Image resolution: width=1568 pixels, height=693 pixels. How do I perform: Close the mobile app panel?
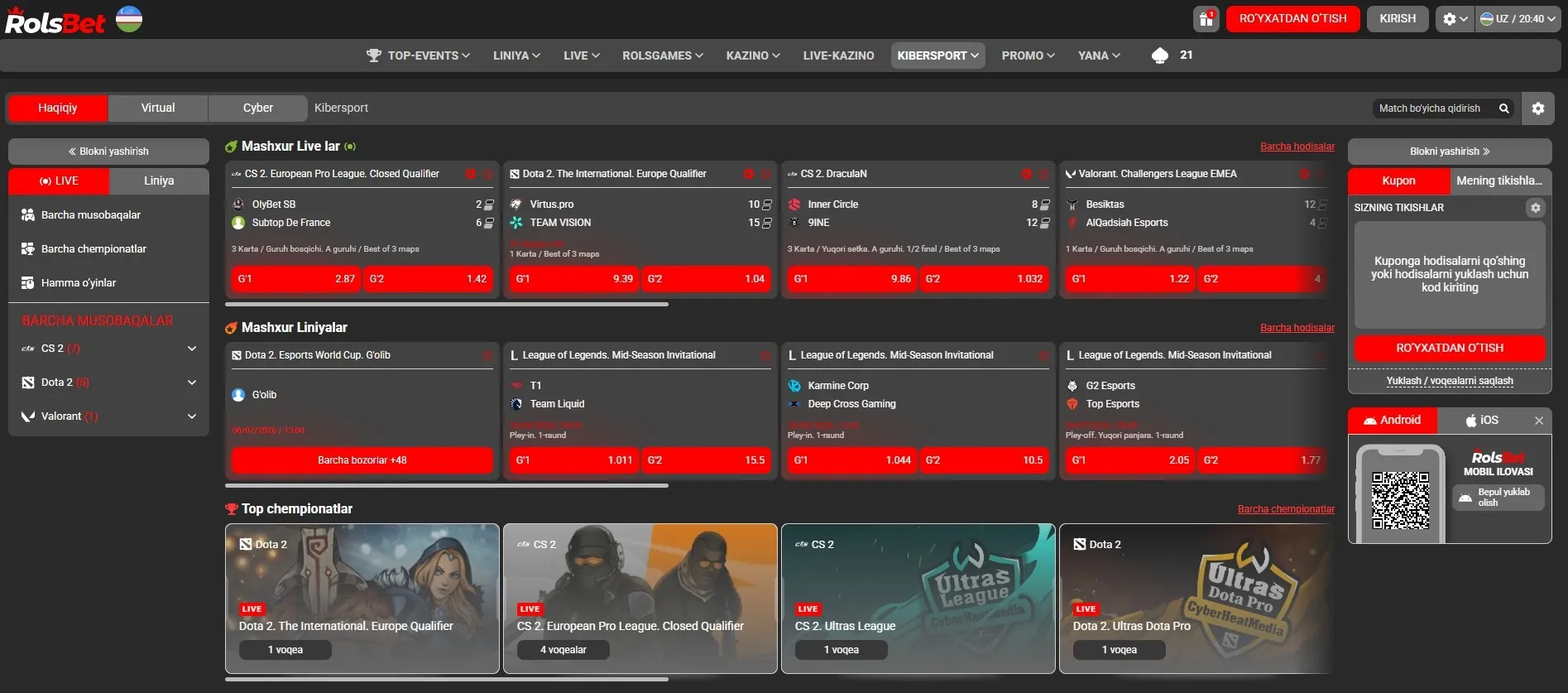coord(1539,421)
